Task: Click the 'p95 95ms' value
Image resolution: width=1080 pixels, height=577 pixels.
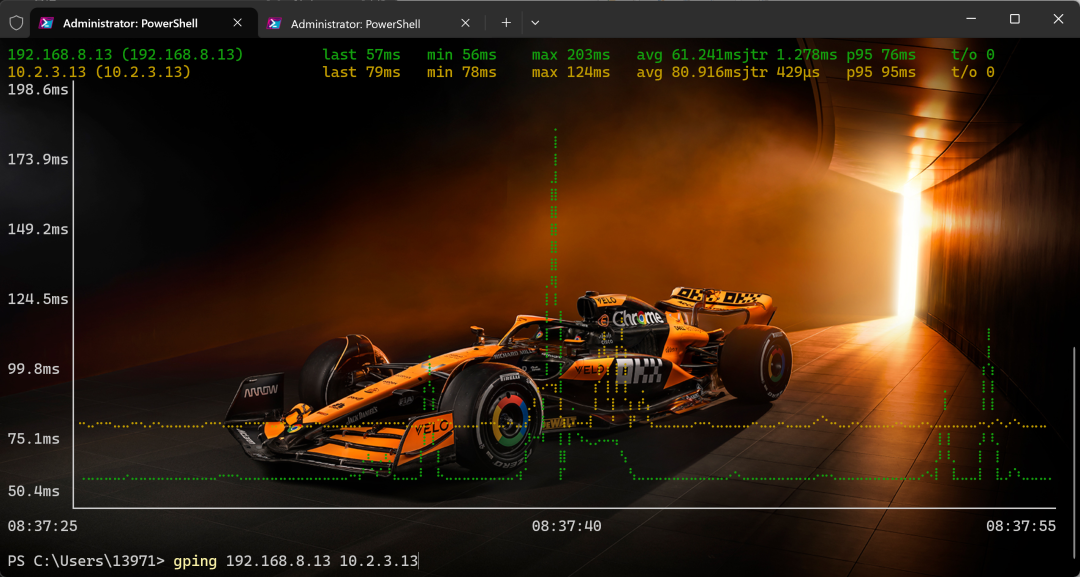Action: pyautogui.click(x=881, y=72)
